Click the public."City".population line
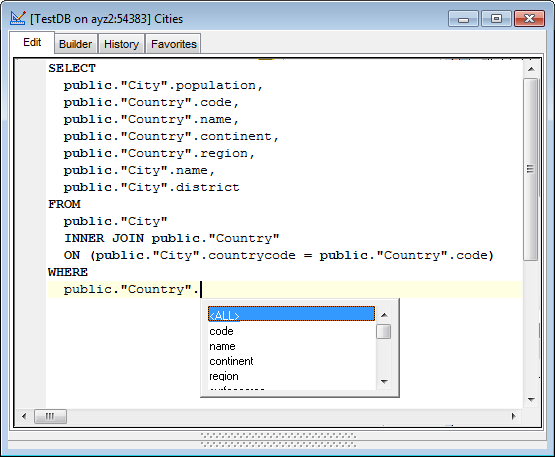 point(163,85)
